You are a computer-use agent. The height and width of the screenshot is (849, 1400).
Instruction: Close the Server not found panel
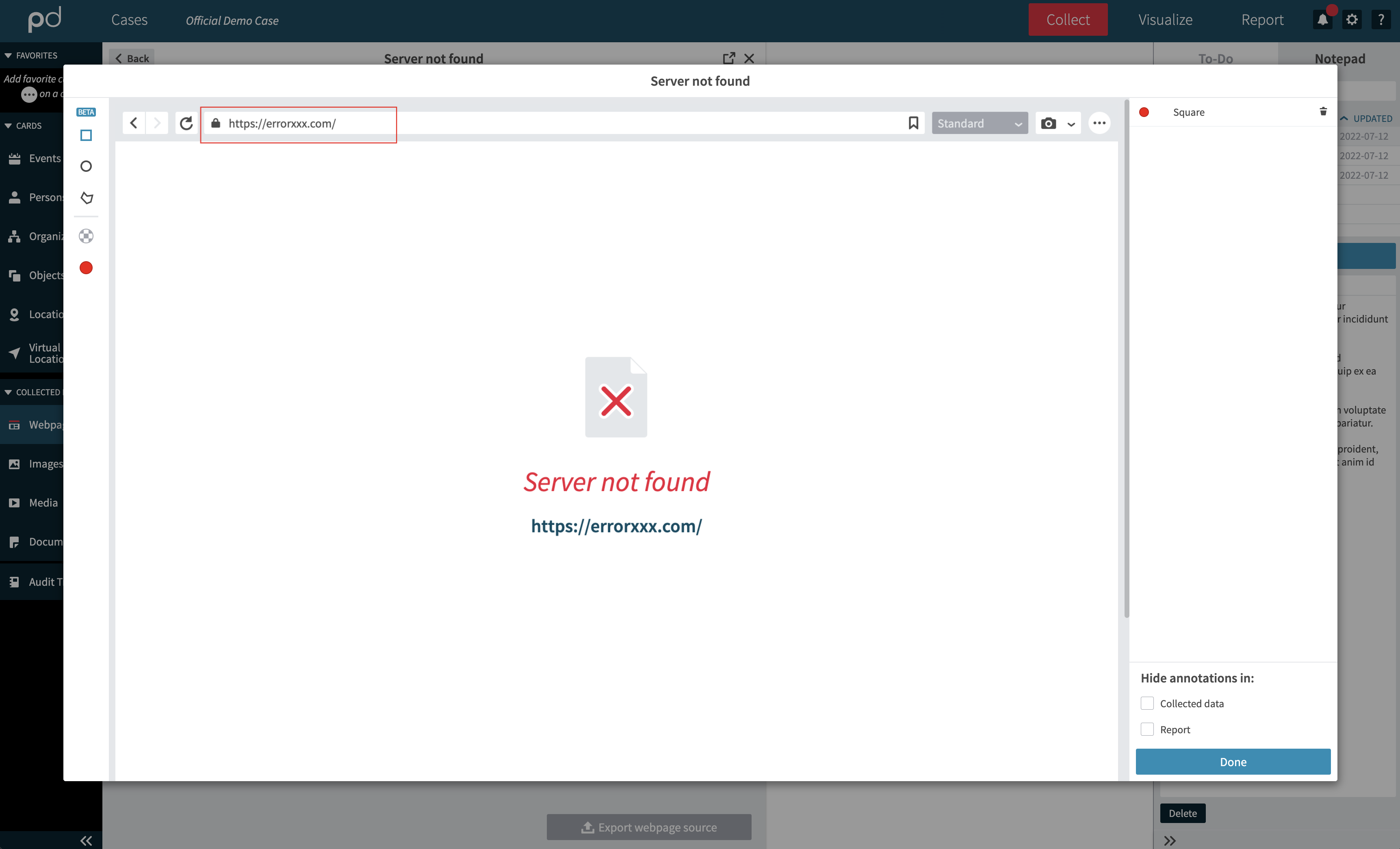749,58
